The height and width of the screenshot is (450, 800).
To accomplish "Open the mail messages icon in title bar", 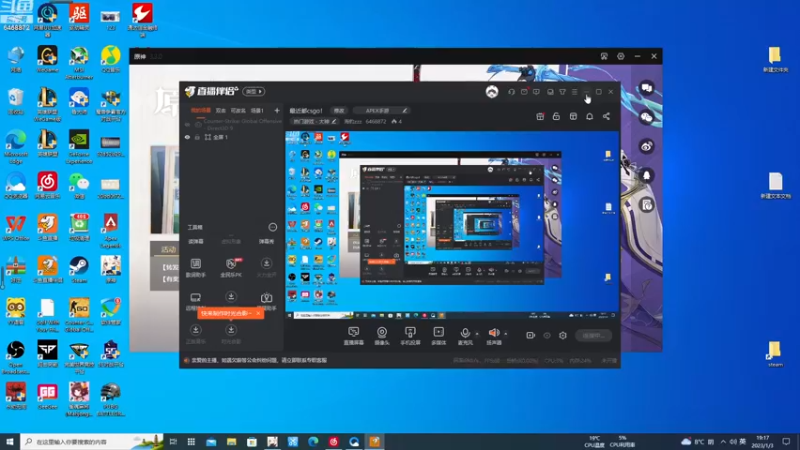I will click(x=524, y=92).
